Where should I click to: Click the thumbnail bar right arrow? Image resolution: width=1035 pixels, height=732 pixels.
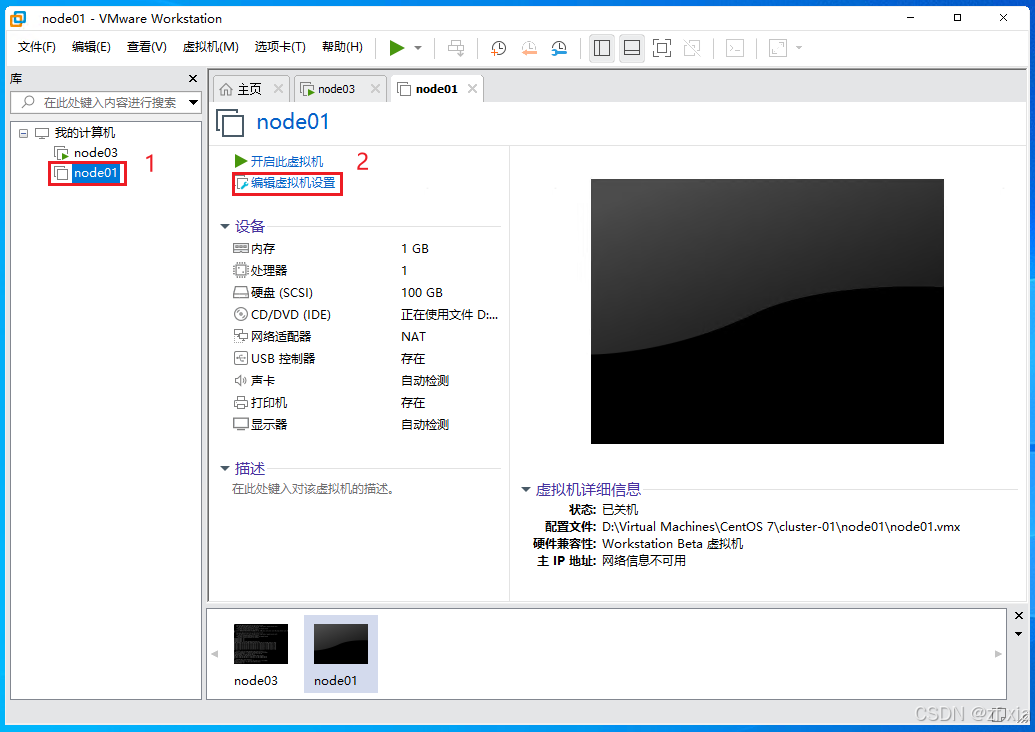pos(998,654)
